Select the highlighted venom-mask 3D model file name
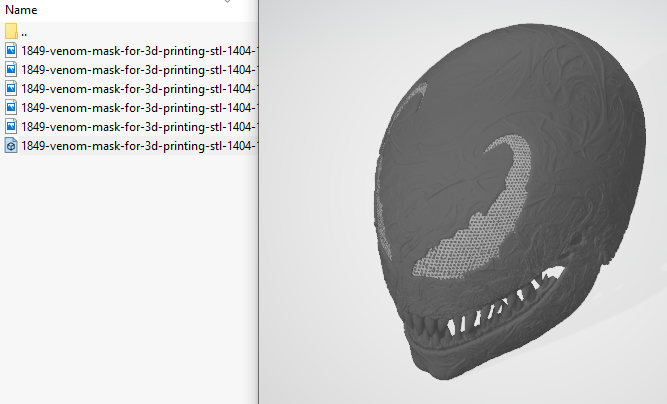The height and width of the screenshot is (404, 667). click(x=139, y=145)
